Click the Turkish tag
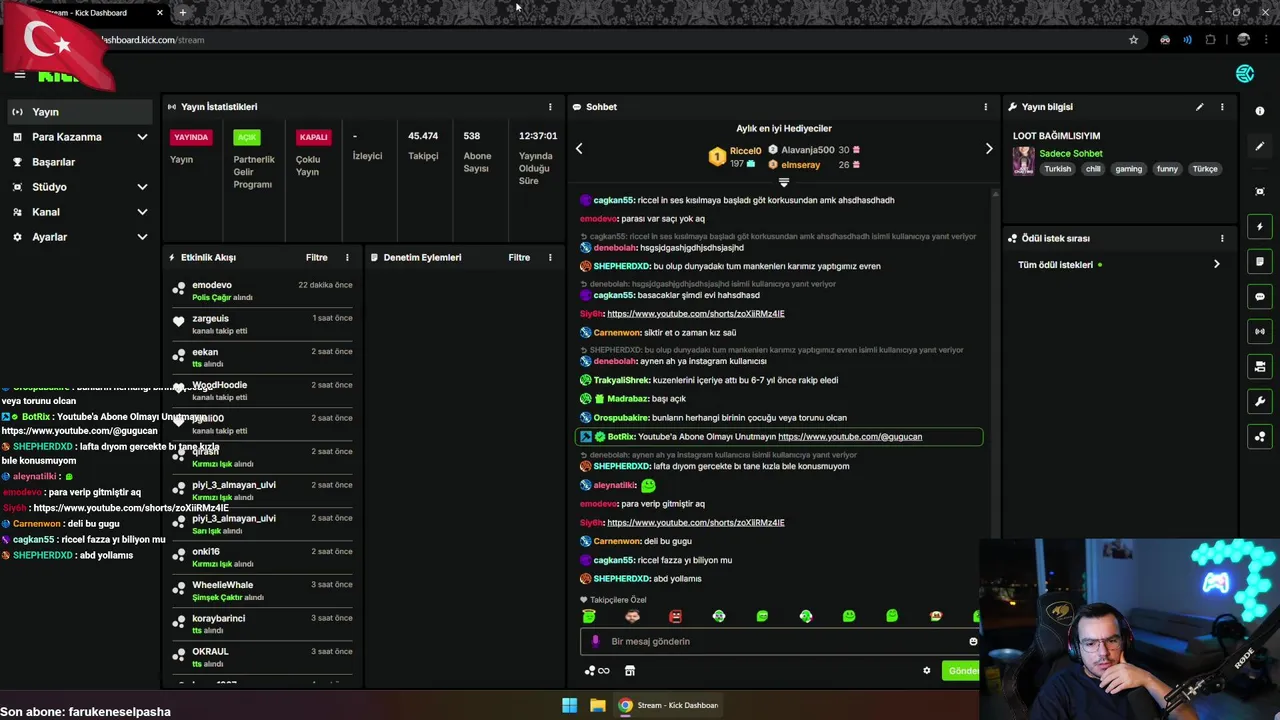The image size is (1280, 720). (1058, 169)
